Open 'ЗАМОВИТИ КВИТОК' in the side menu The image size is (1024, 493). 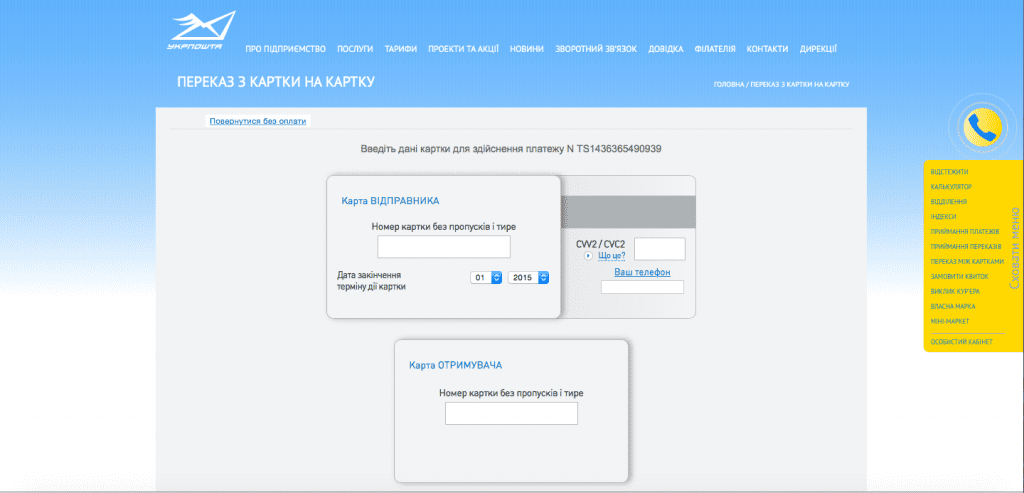[959, 276]
